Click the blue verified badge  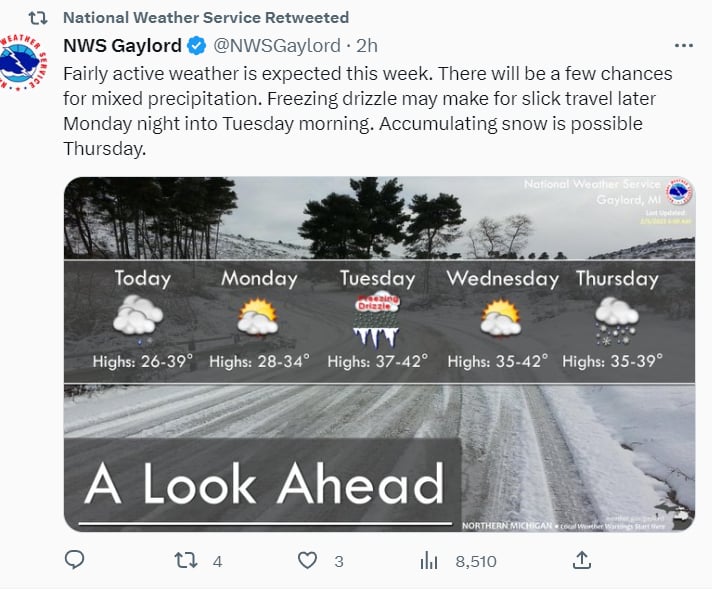point(197,46)
